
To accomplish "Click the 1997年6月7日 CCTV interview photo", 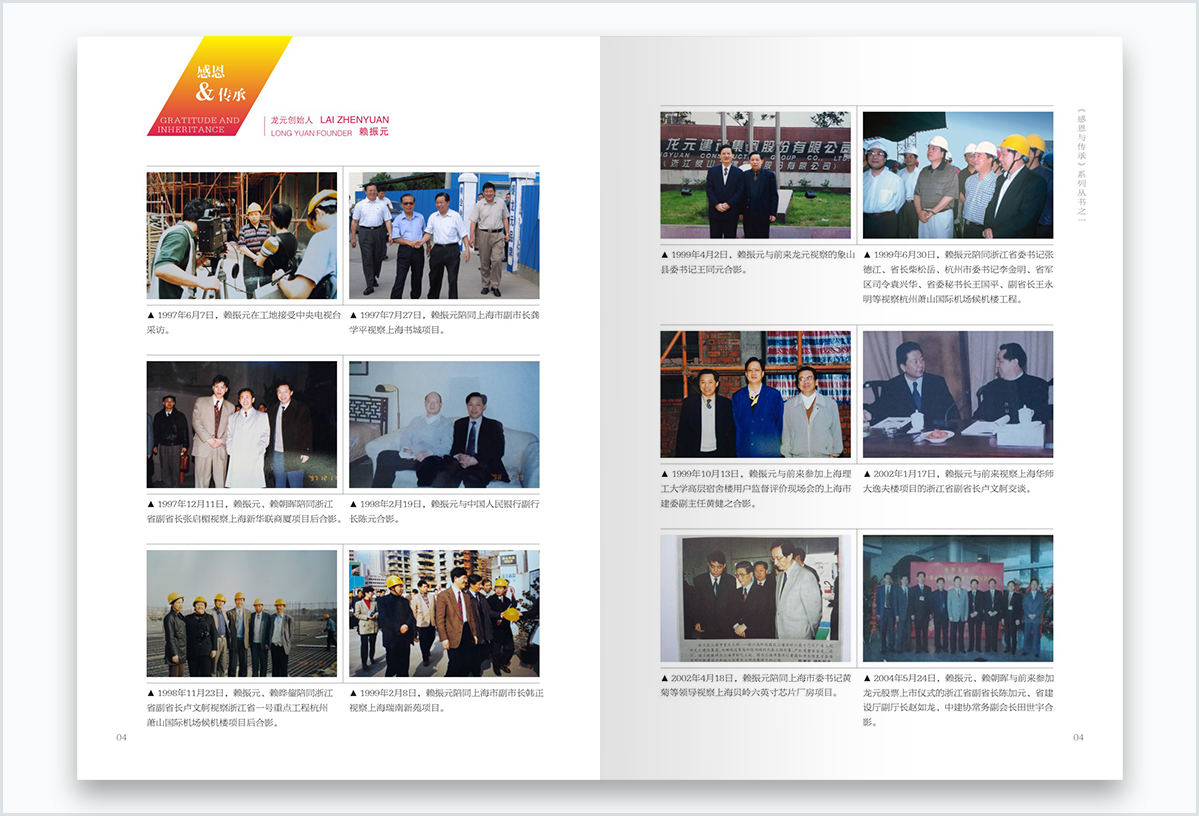I will [241, 236].
